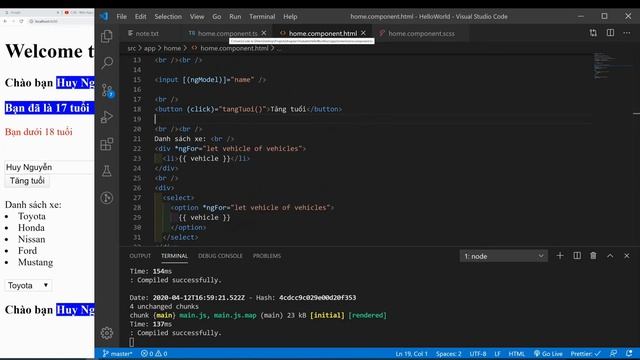
Task: Click Go Live in status bar
Action: [548, 353]
